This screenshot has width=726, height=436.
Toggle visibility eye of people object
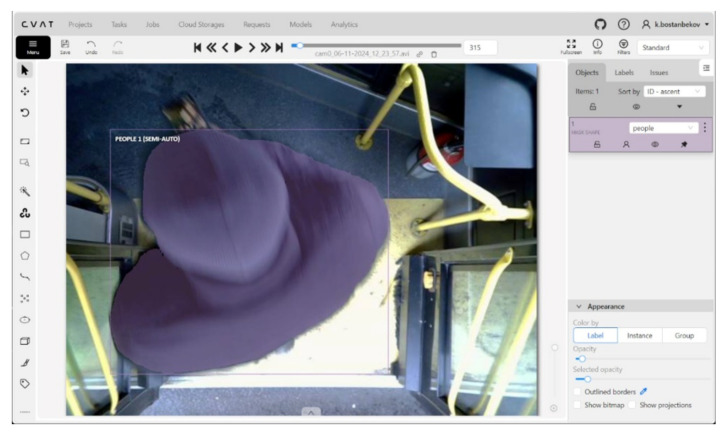[x=655, y=144]
